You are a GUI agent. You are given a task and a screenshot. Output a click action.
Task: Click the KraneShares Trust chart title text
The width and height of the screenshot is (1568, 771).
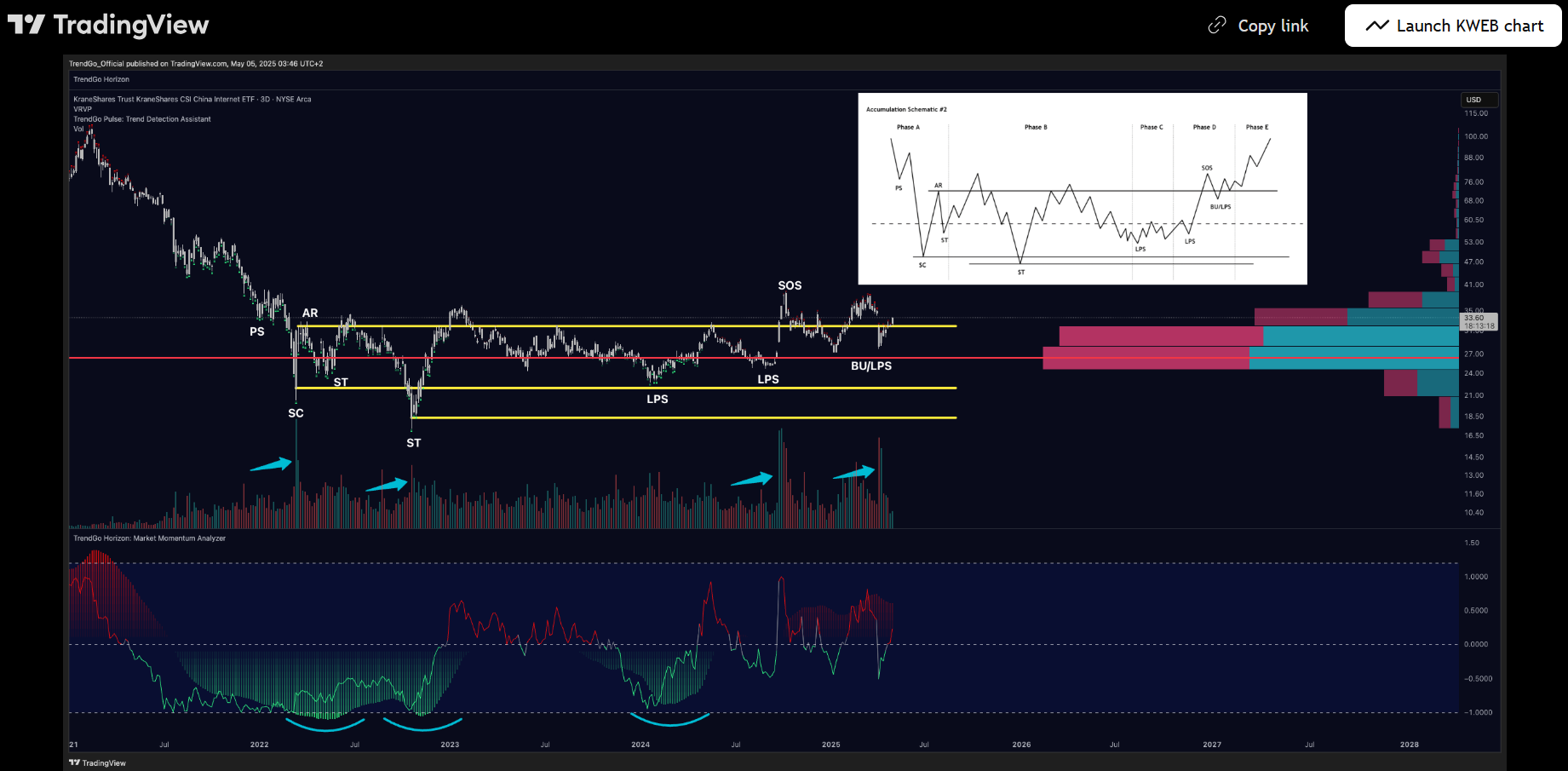click(x=192, y=100)
